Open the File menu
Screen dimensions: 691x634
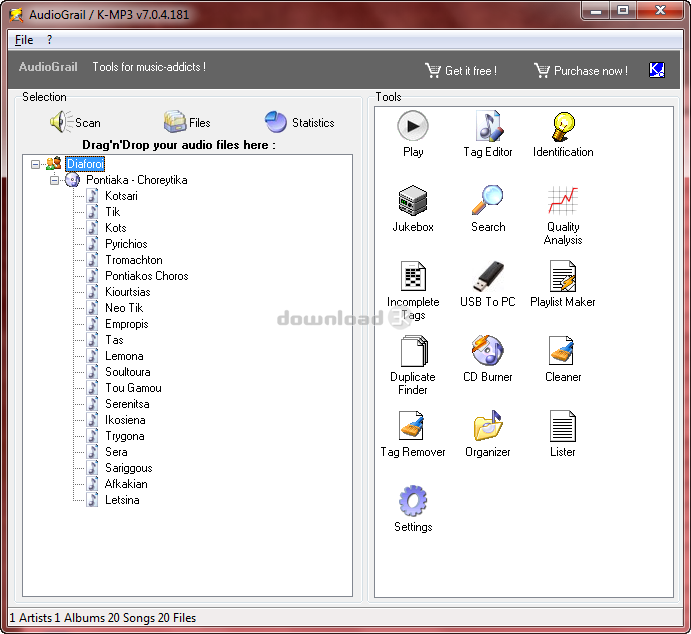[24, 40]
